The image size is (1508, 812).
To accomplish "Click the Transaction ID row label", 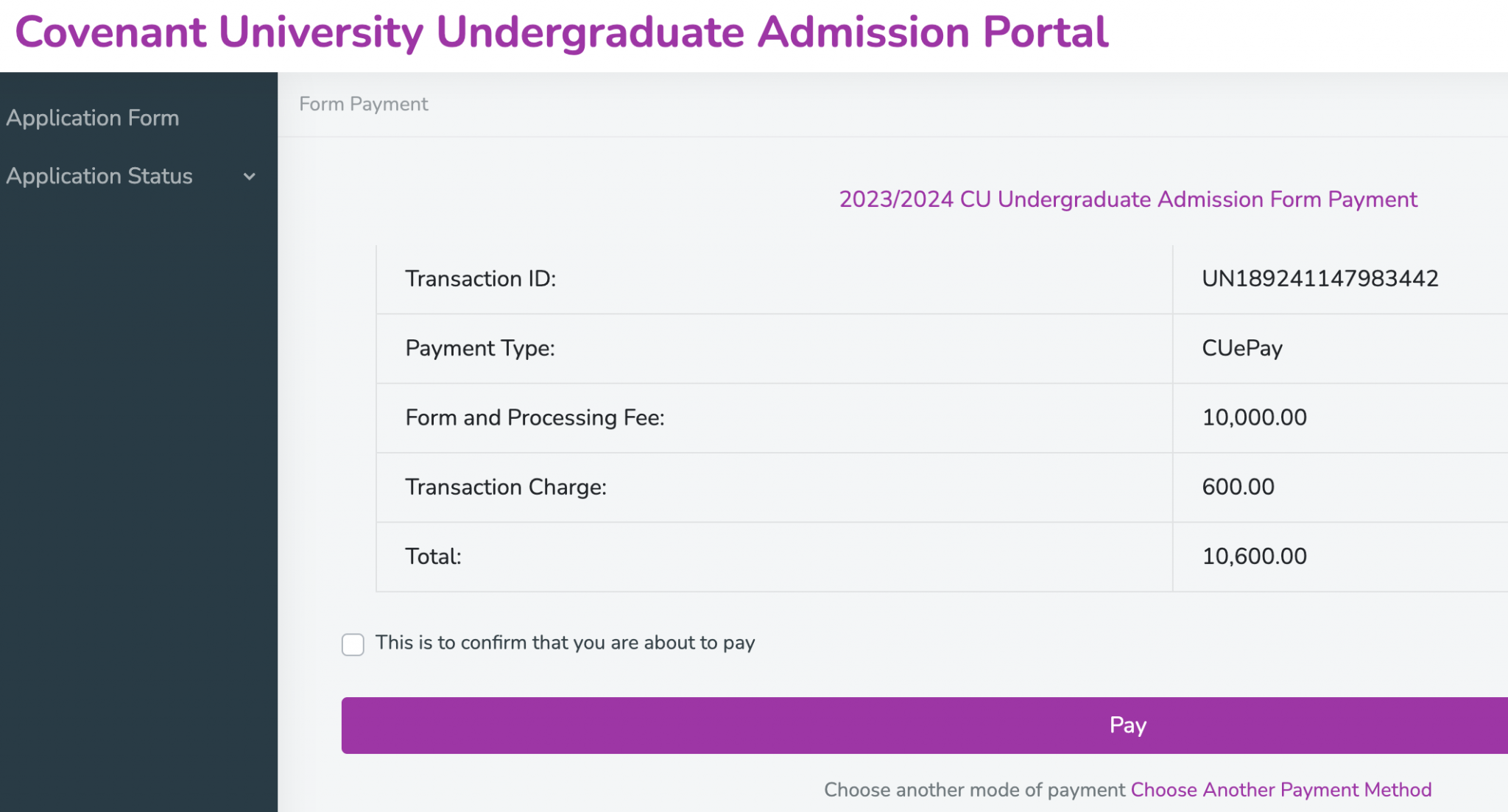I will point(480,278).
